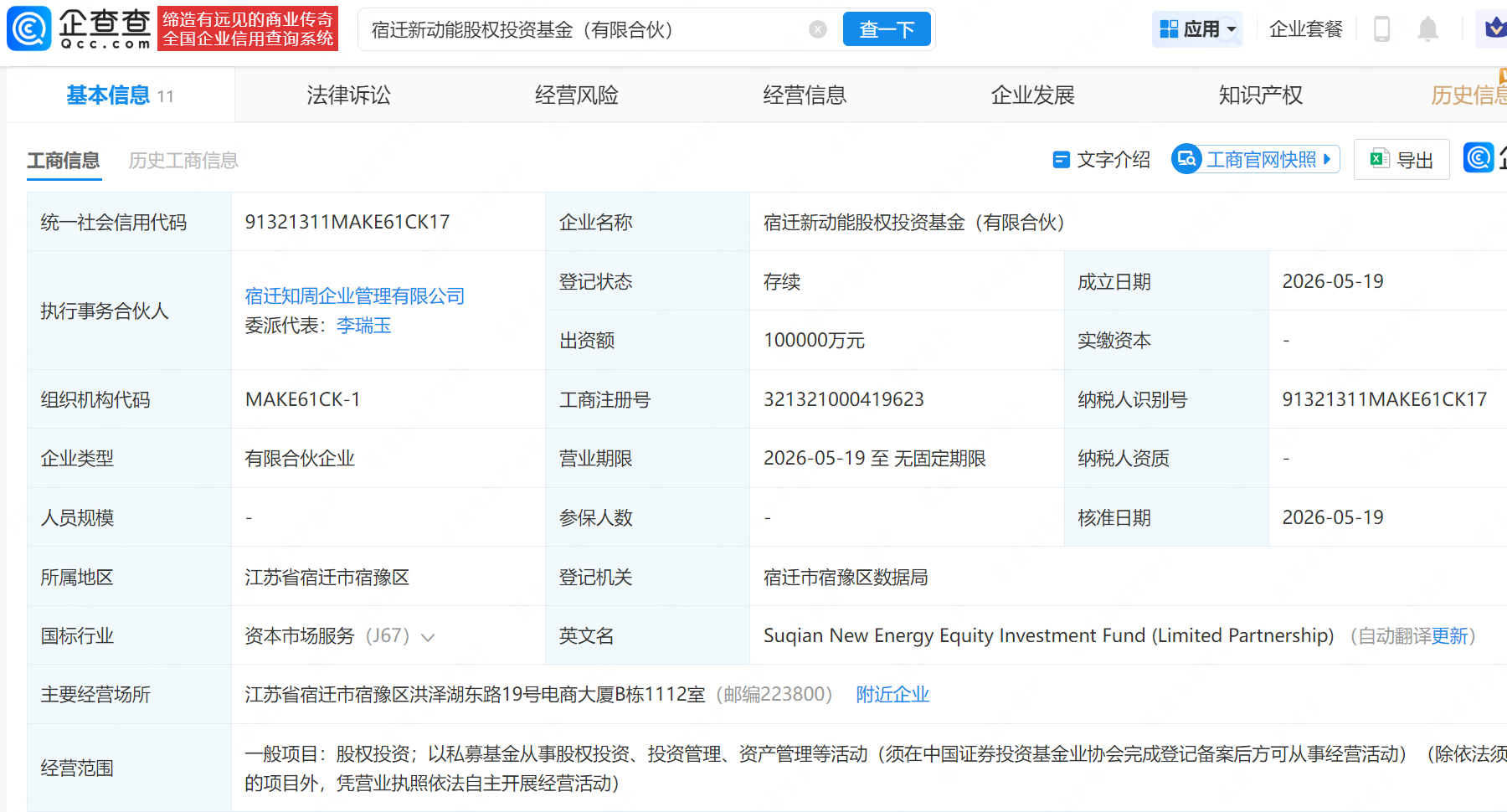Screen dimensions: 1507x812
Task: Click the 纳税人识别号 value 91321311MAKE61CK17
Action: point(1385,399)
